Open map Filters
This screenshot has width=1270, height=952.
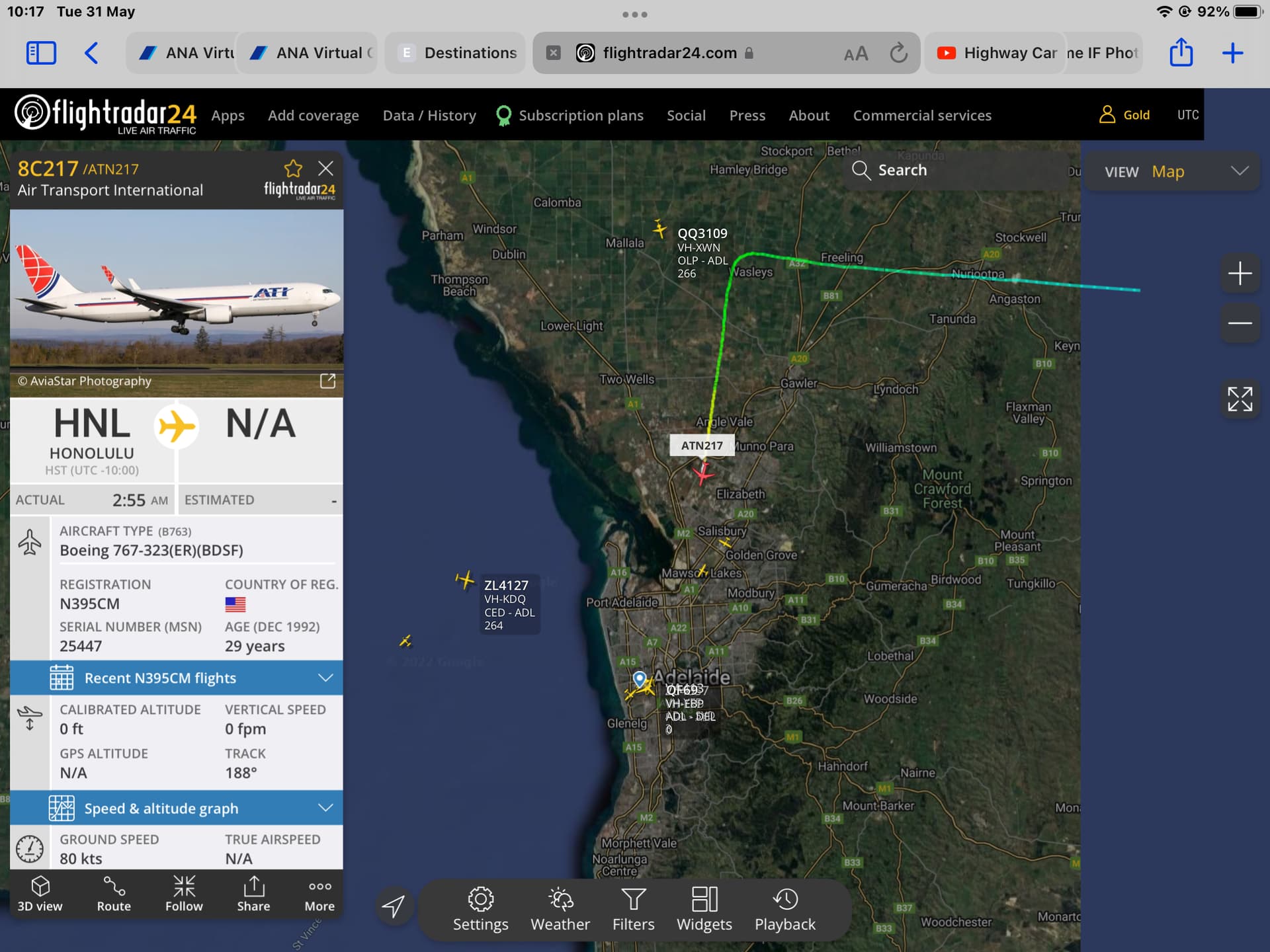[x=633, y=910]
